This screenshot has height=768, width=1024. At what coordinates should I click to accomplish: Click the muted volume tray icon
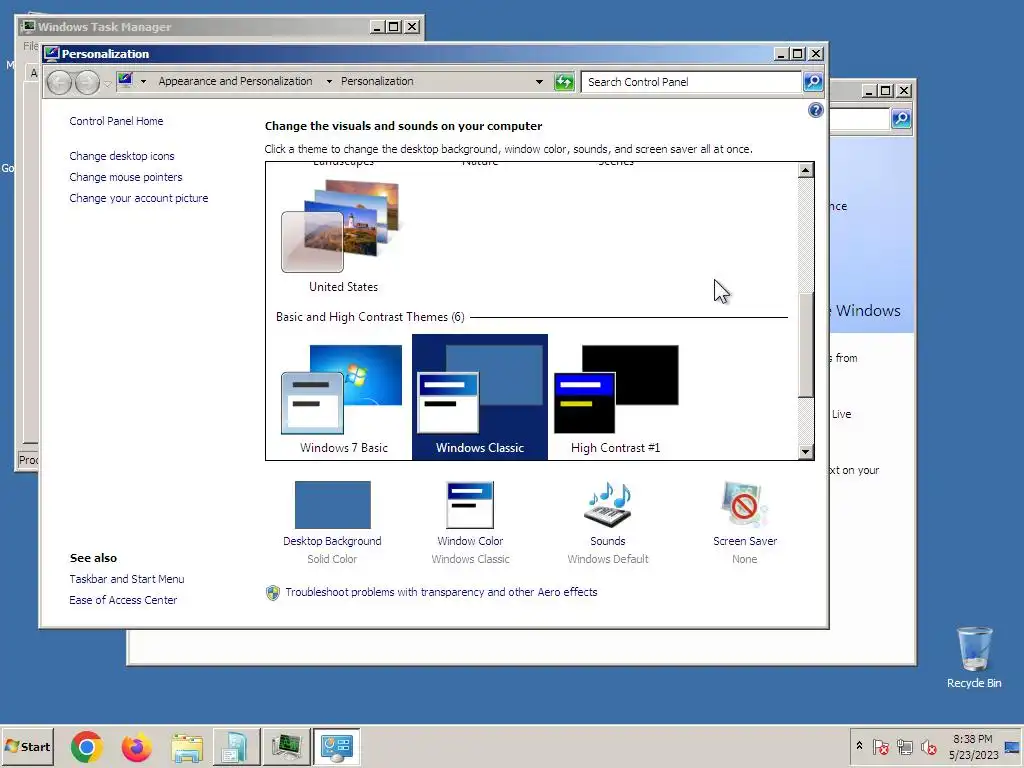pyautogui.click(x=929, y=746)
